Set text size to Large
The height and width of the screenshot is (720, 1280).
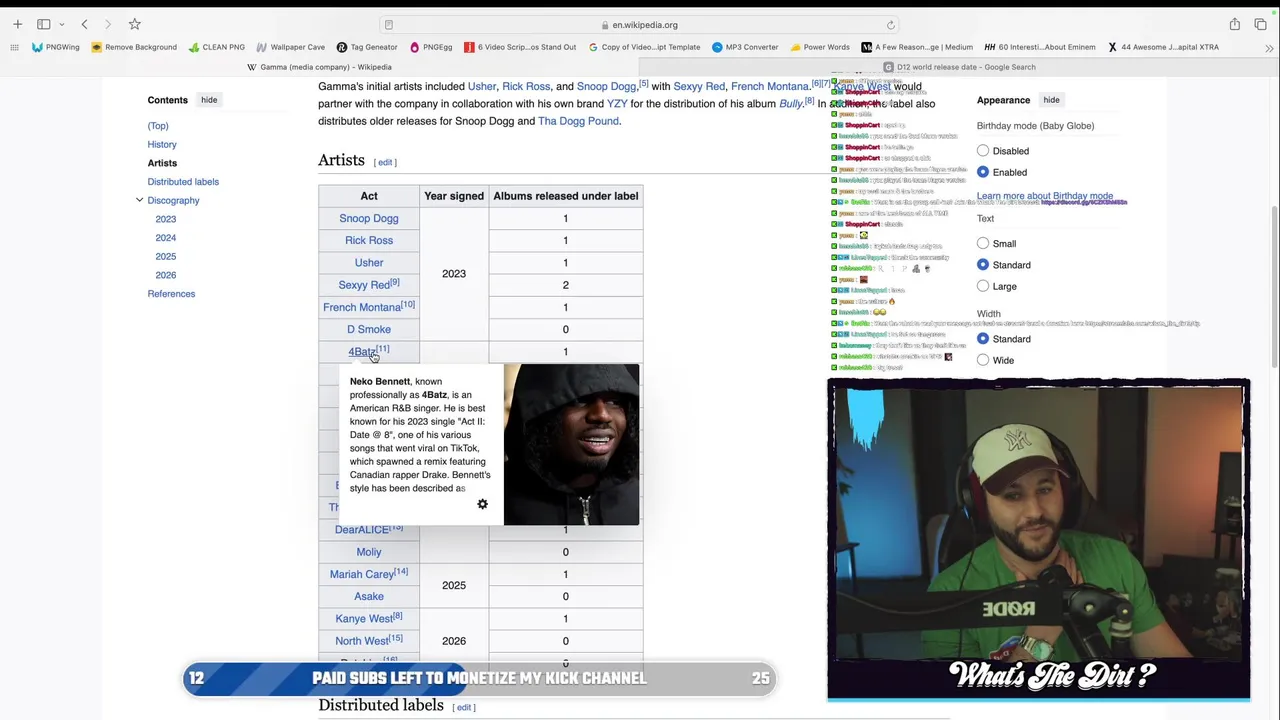pyautogui.click(x=983, y=286)
